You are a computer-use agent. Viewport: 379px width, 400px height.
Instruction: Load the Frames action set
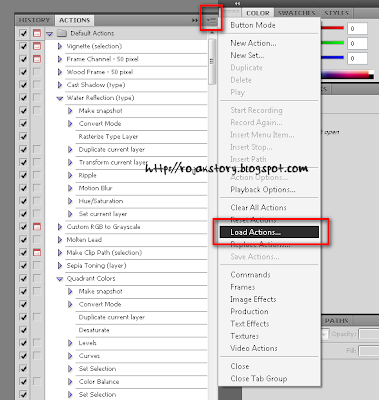pyautogui.click(x=269, y=287)
